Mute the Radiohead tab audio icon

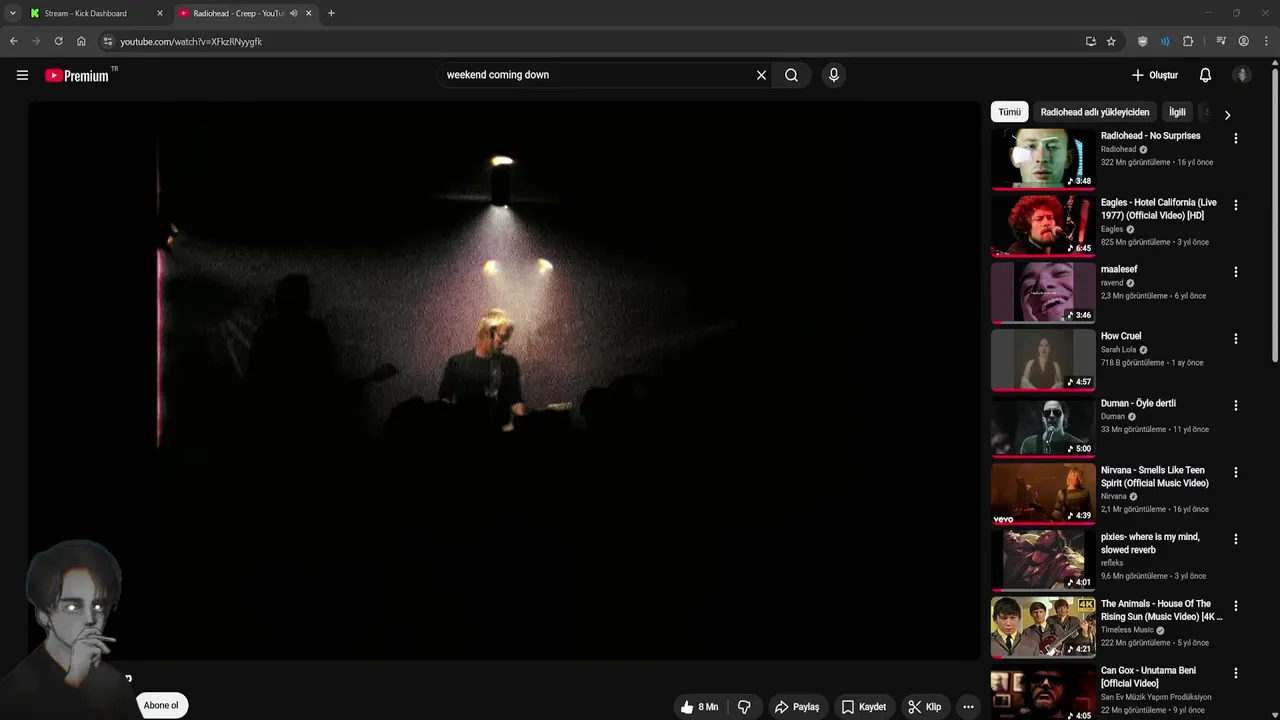(x=294, y=13)
